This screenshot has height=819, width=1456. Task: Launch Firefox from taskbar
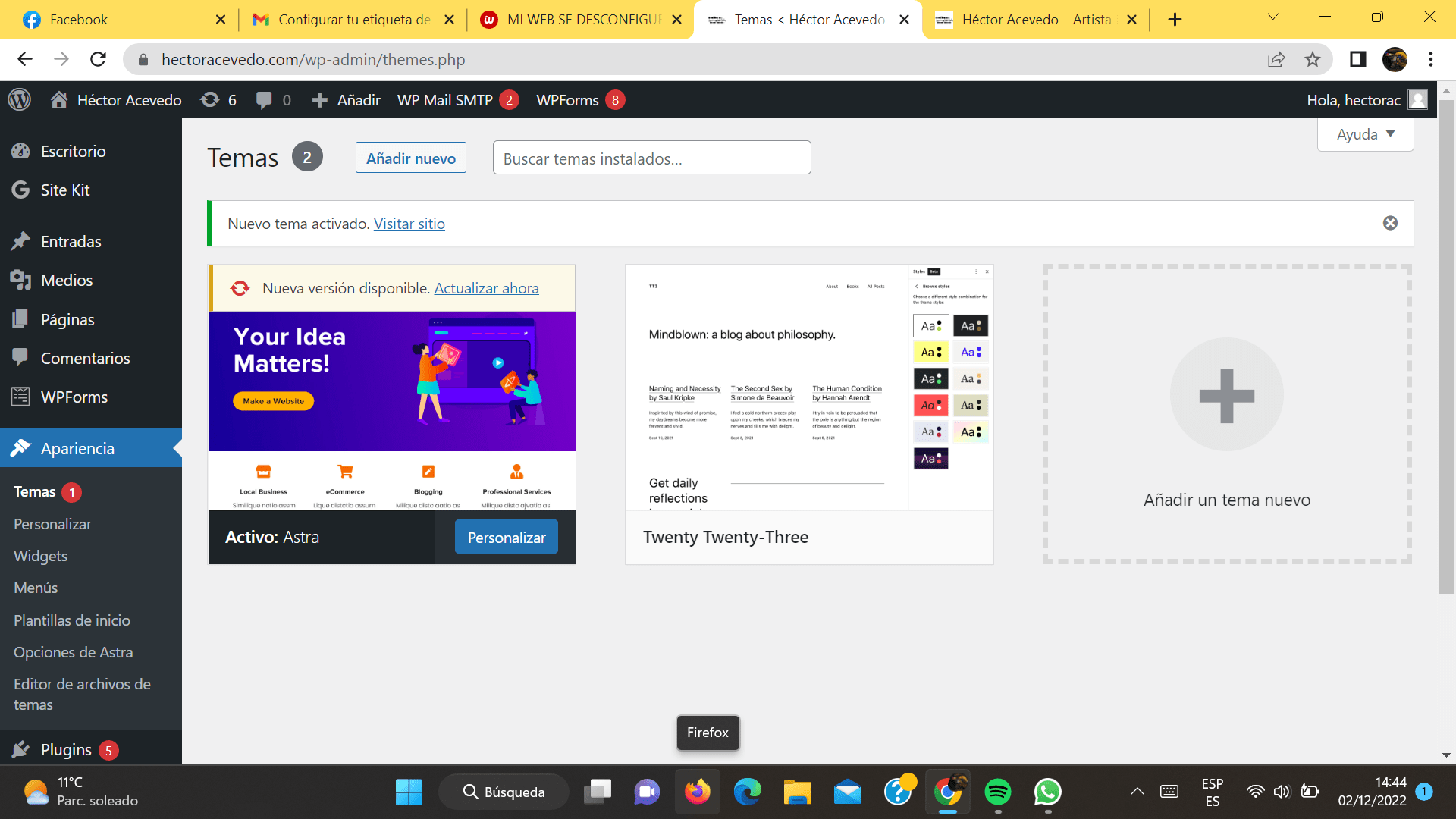coord(698,792)
